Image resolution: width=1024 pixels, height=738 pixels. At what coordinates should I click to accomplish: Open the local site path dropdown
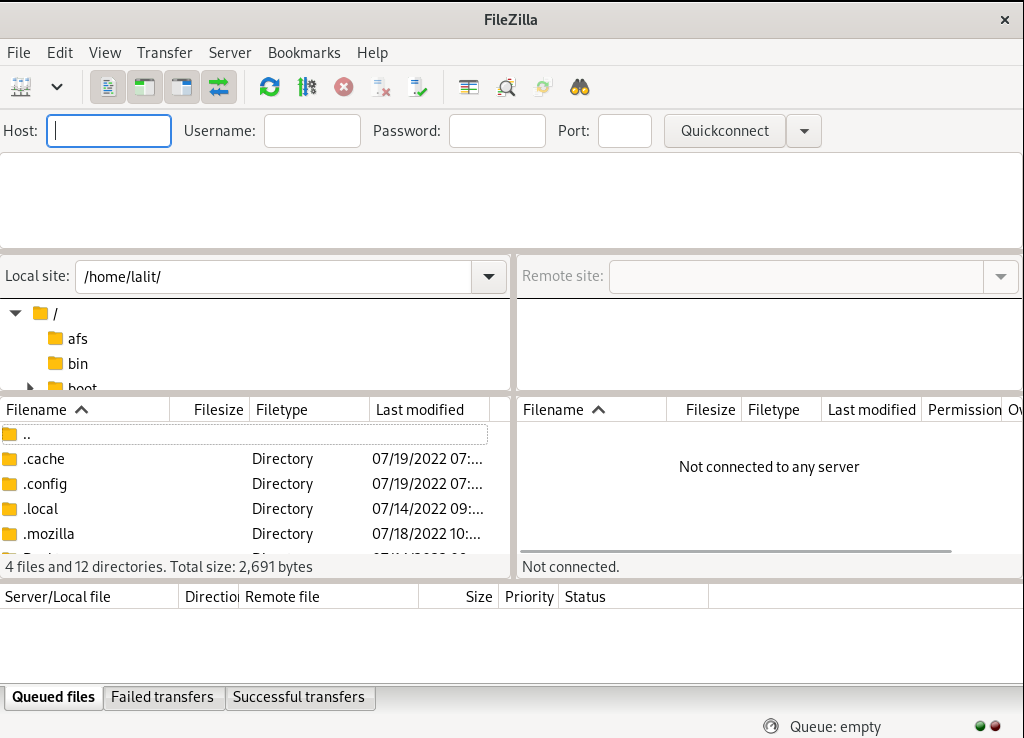coord(488,276)
